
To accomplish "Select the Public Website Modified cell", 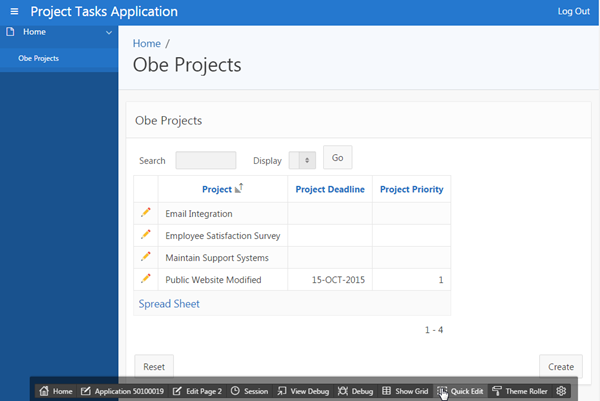I will tap(223, 280).
